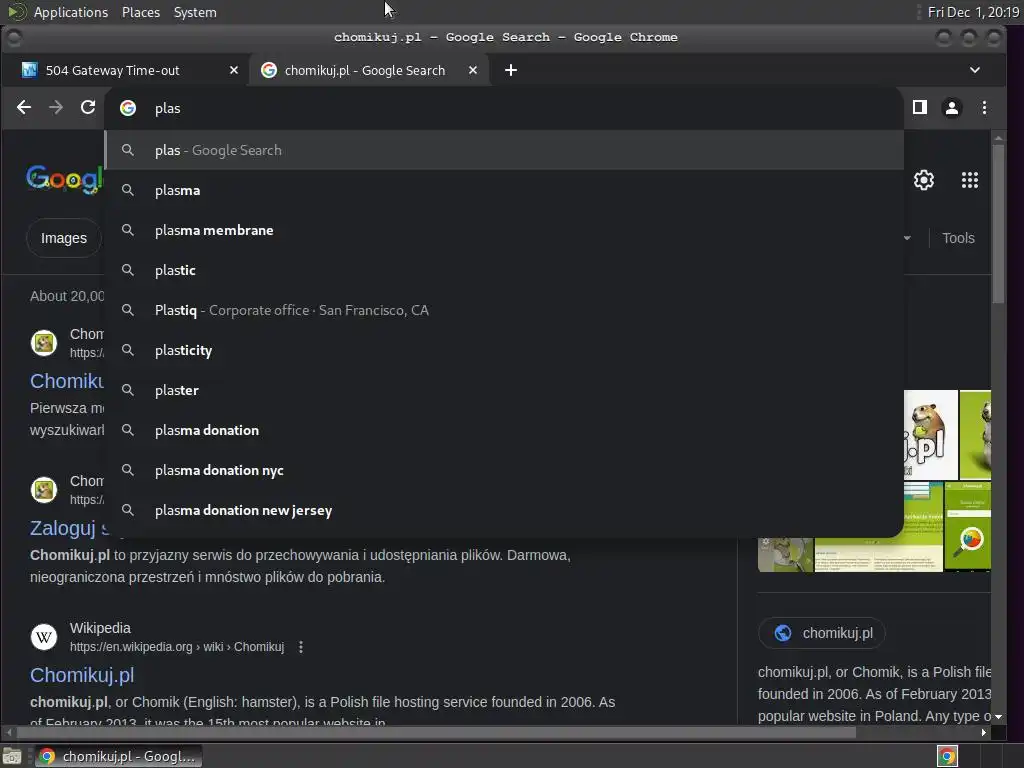Choose Plastiq Corporate office suggestion

tap(504, 310)
